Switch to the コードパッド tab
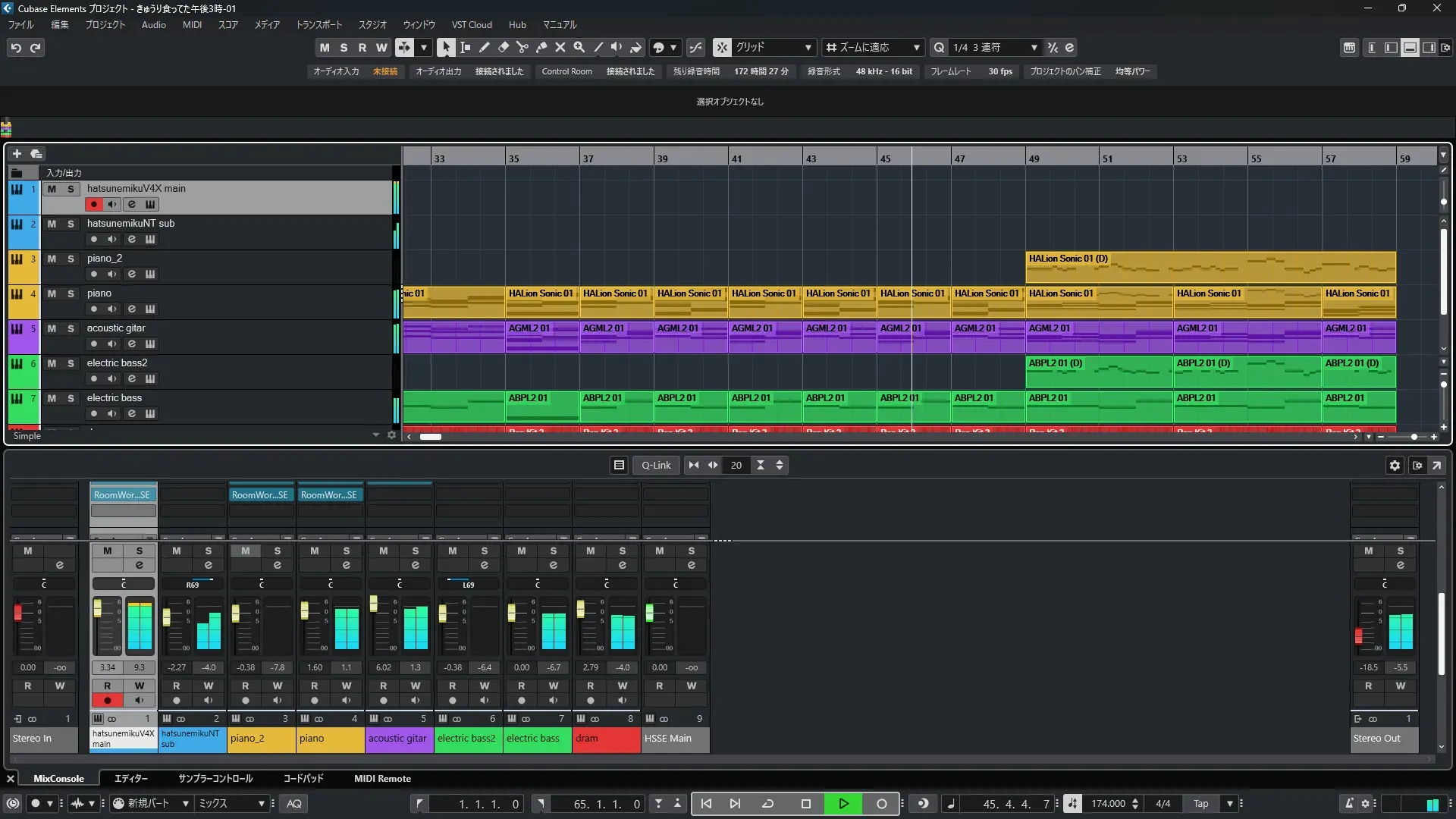The image size is (1456, 819). [303, 779]
